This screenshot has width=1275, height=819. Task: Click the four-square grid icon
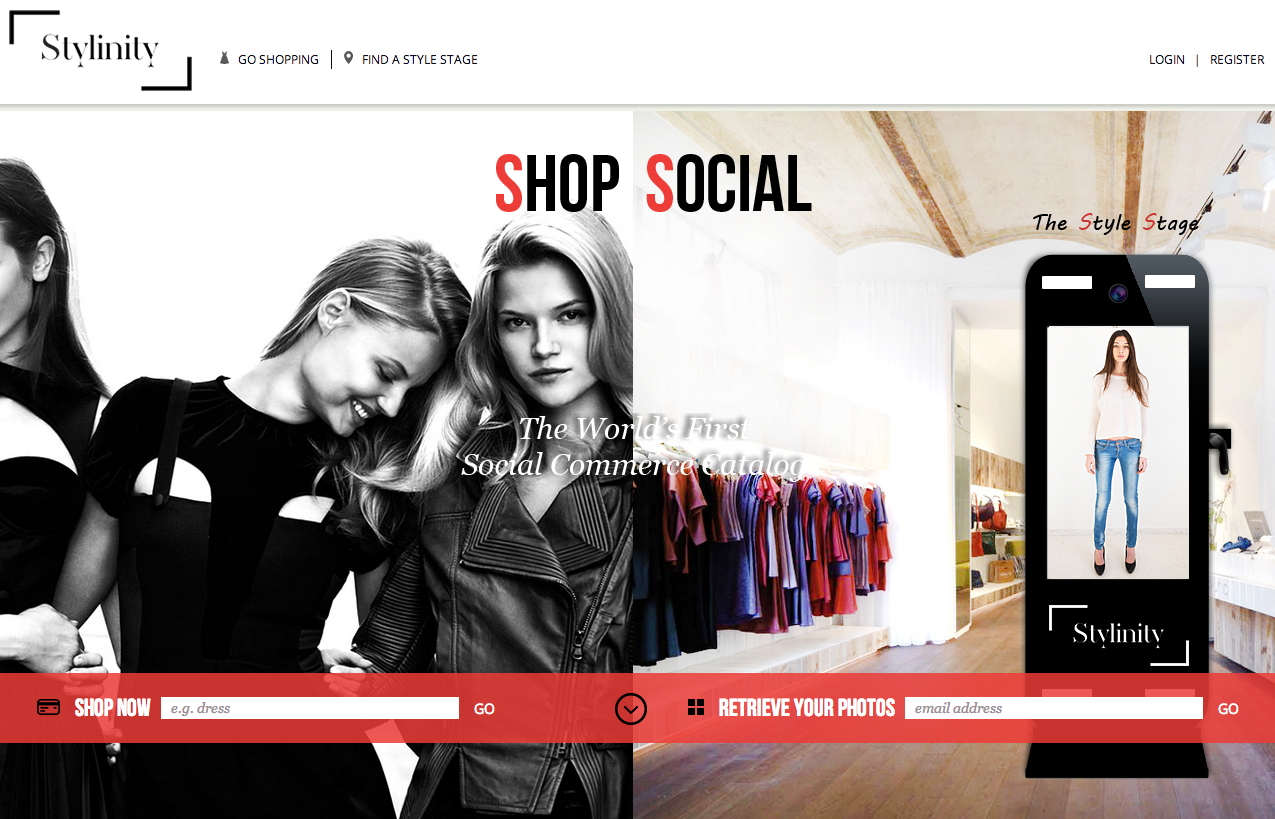tap(696, 708)
